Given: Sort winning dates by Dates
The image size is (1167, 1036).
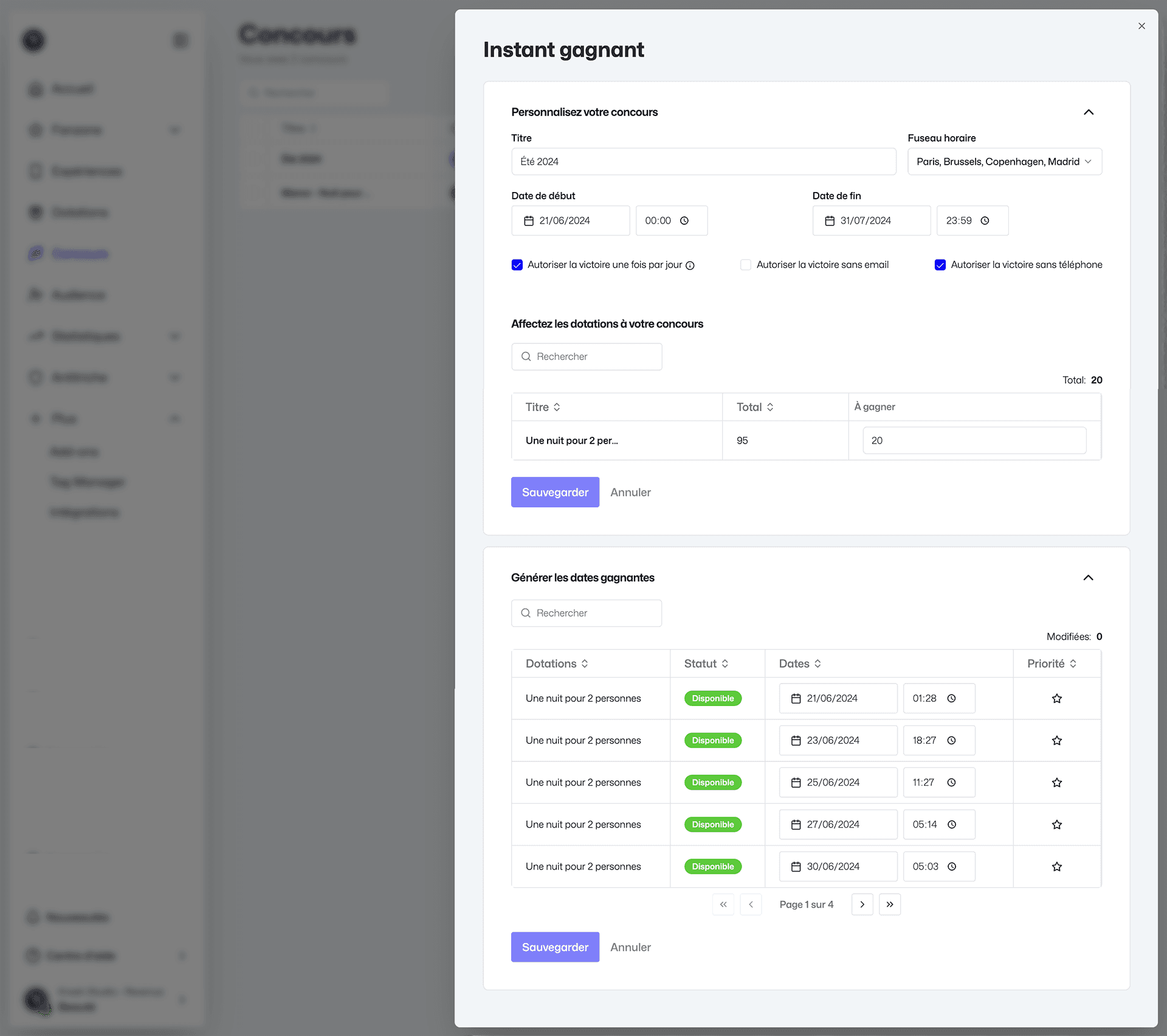Looking at the screenshot, I should click(800, 664).
